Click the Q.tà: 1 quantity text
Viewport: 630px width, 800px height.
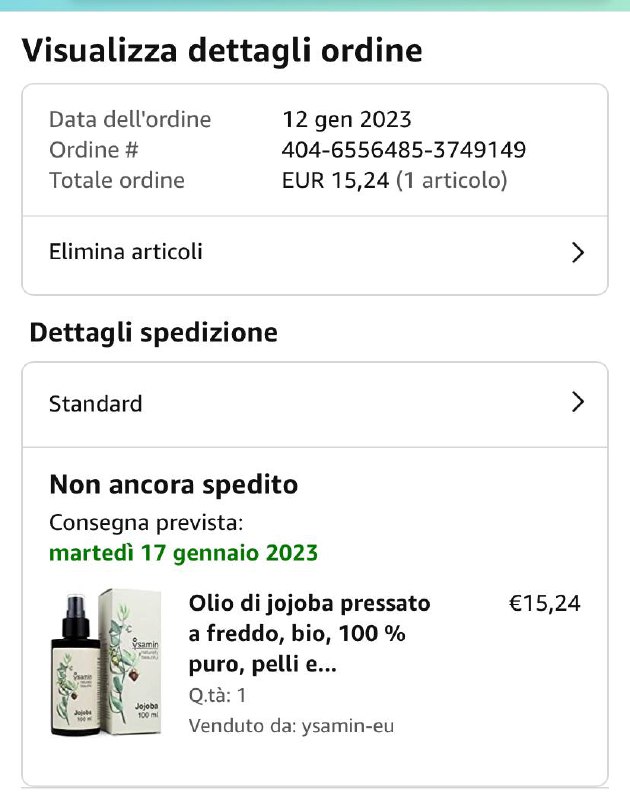pos(217,695)
